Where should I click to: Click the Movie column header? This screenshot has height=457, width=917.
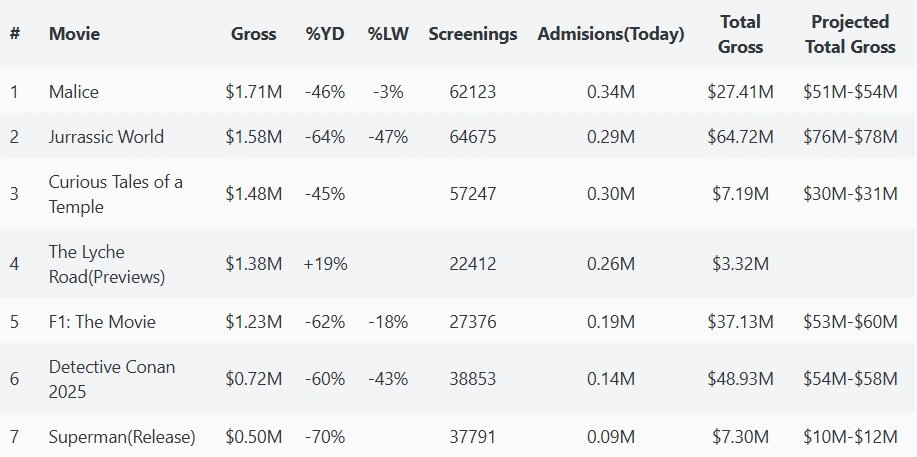[74, 34]
